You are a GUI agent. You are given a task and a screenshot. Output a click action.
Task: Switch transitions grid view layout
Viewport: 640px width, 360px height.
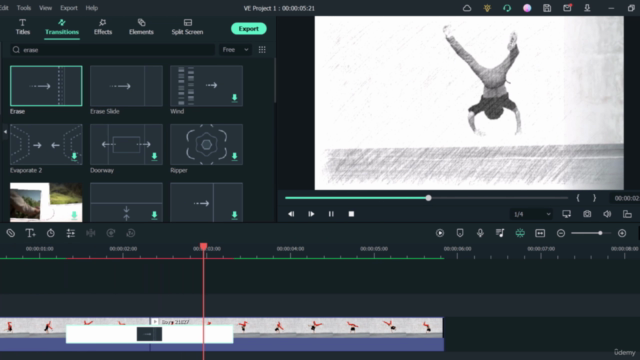(x=262, y=50)
